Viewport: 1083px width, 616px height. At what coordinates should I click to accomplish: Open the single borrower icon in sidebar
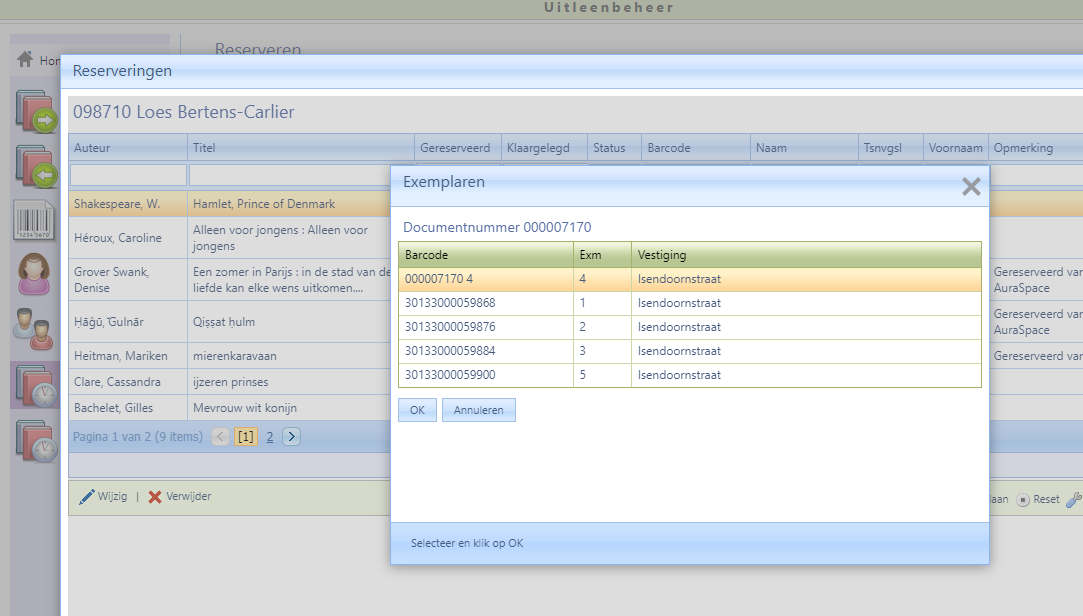(x=35, y=274)
